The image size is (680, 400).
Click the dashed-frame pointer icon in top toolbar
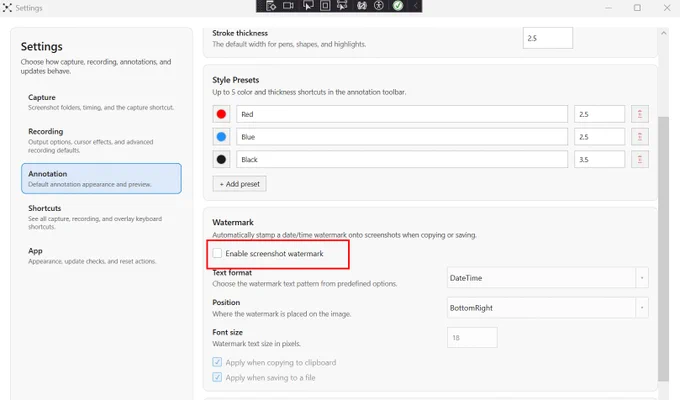pyautogui.click(x=342, y=6)
